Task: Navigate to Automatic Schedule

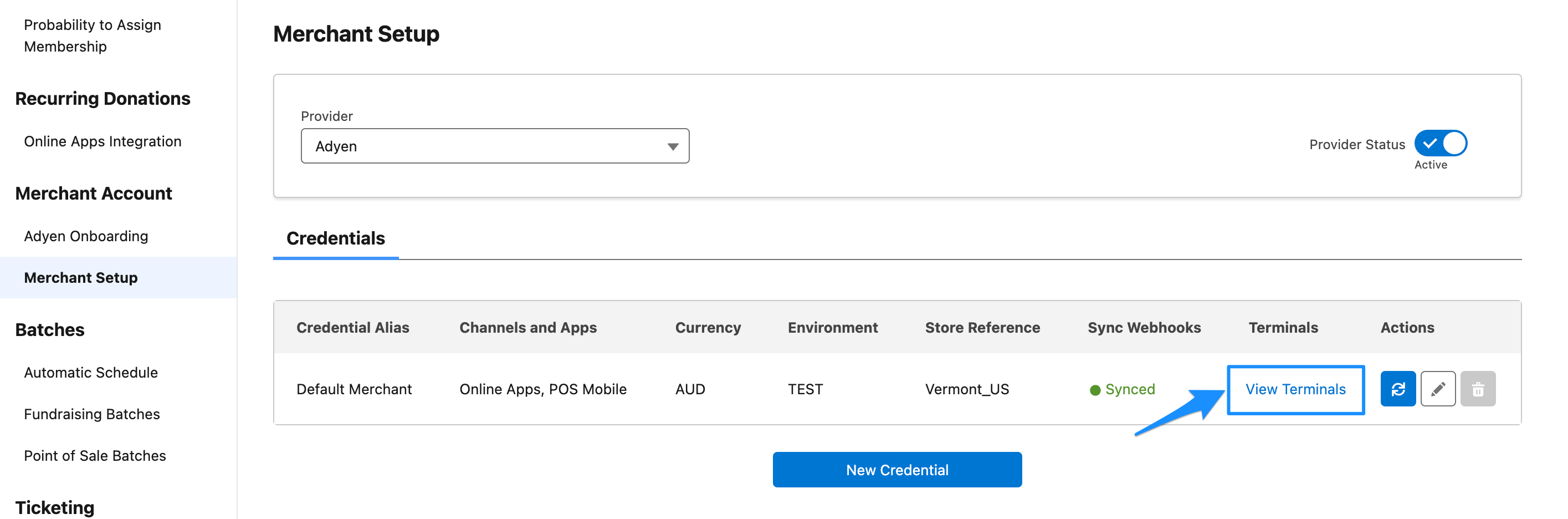Action: click(x=91, y=372)
